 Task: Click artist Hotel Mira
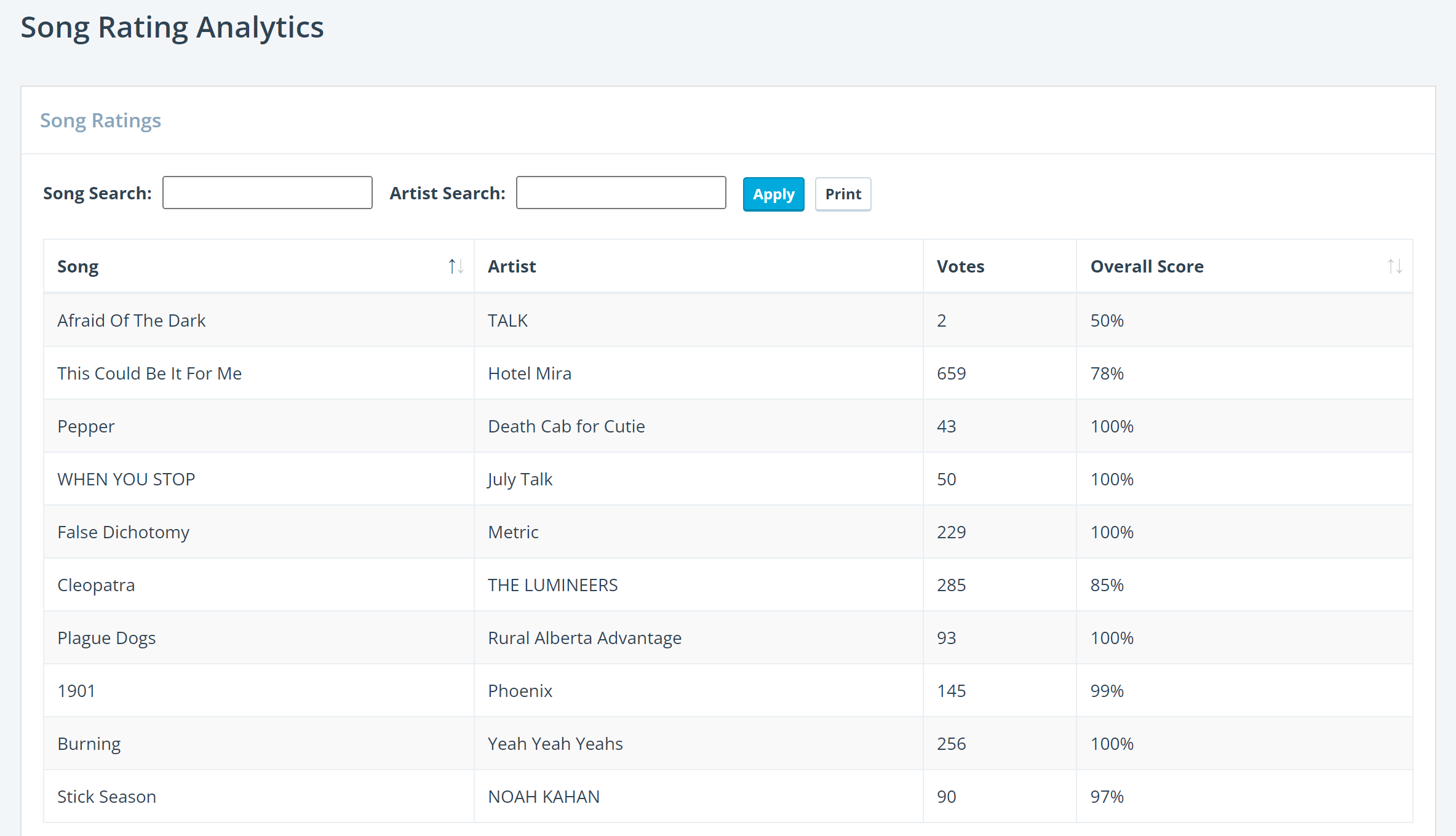[530, 373]
